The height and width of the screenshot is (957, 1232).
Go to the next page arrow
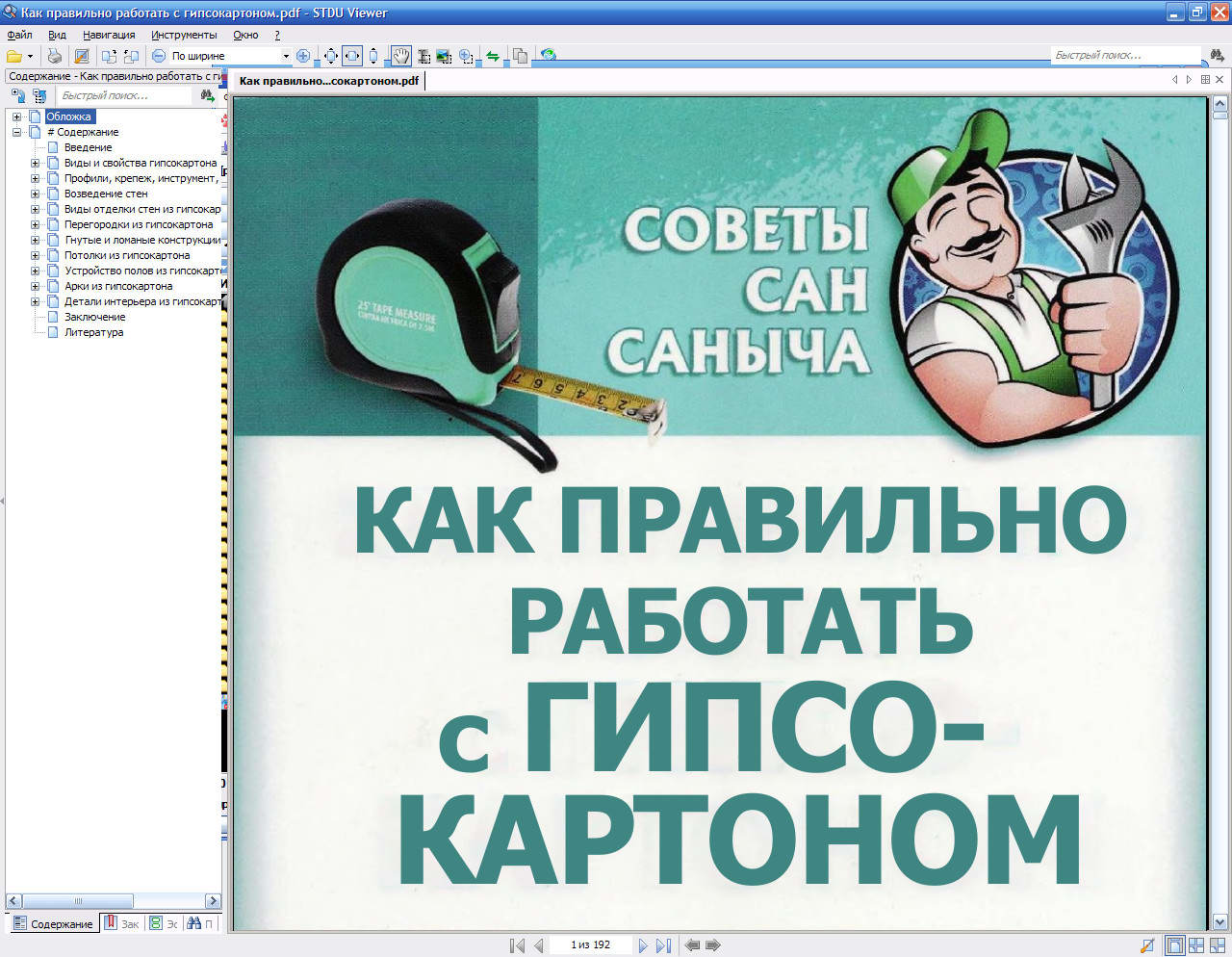click(x=643, y=945)
